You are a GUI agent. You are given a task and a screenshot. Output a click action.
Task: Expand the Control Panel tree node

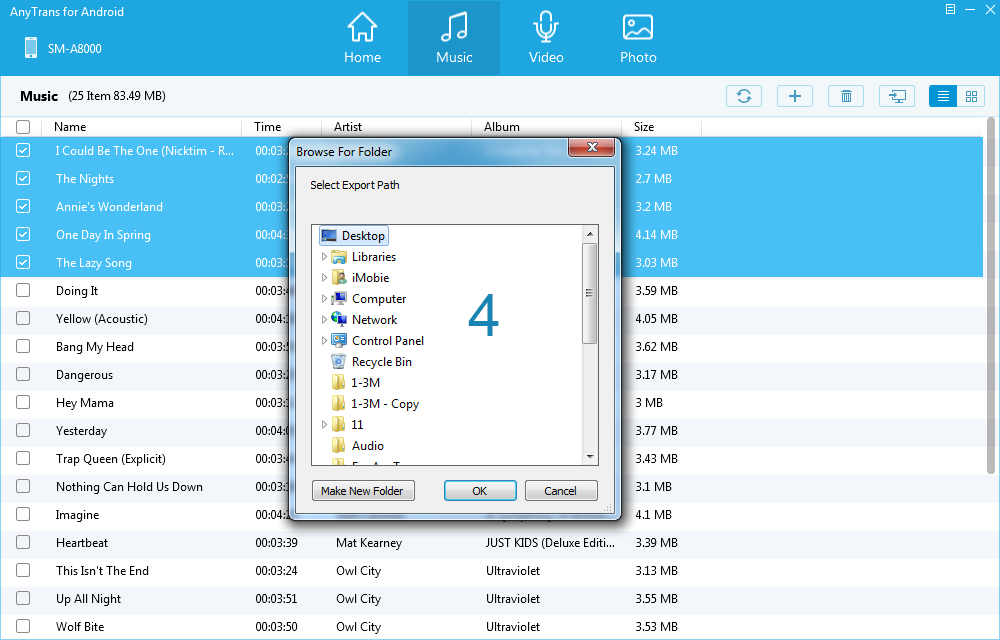(x=324, y=341)
